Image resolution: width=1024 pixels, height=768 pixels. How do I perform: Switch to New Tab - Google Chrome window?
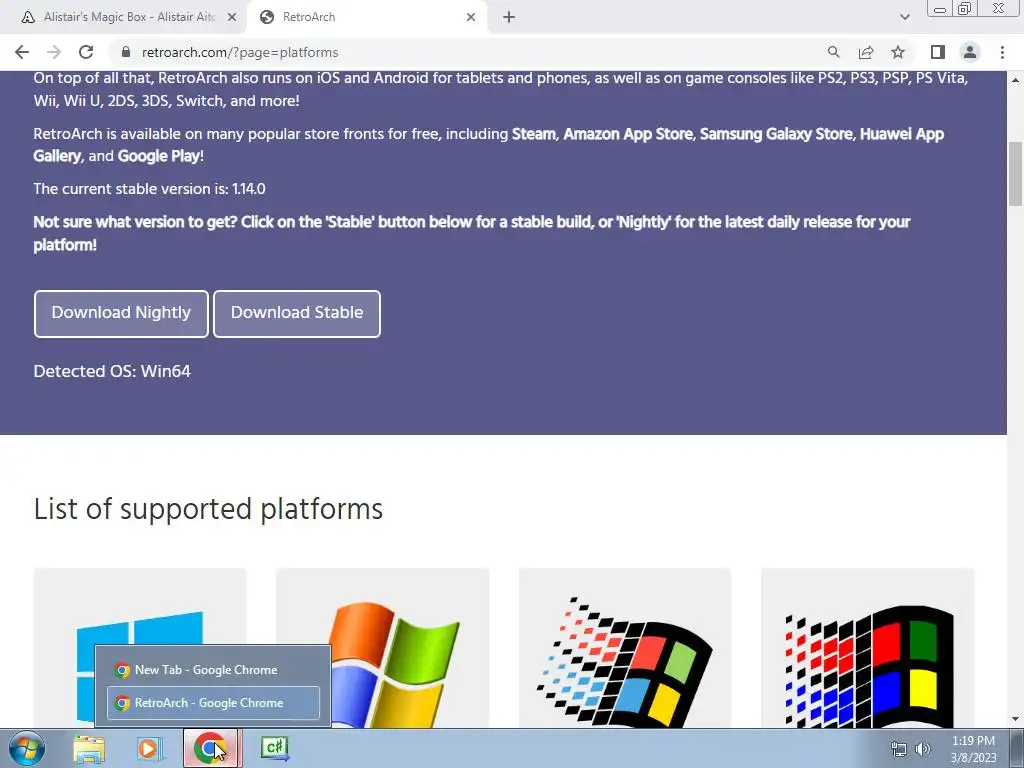pos(213,670)
